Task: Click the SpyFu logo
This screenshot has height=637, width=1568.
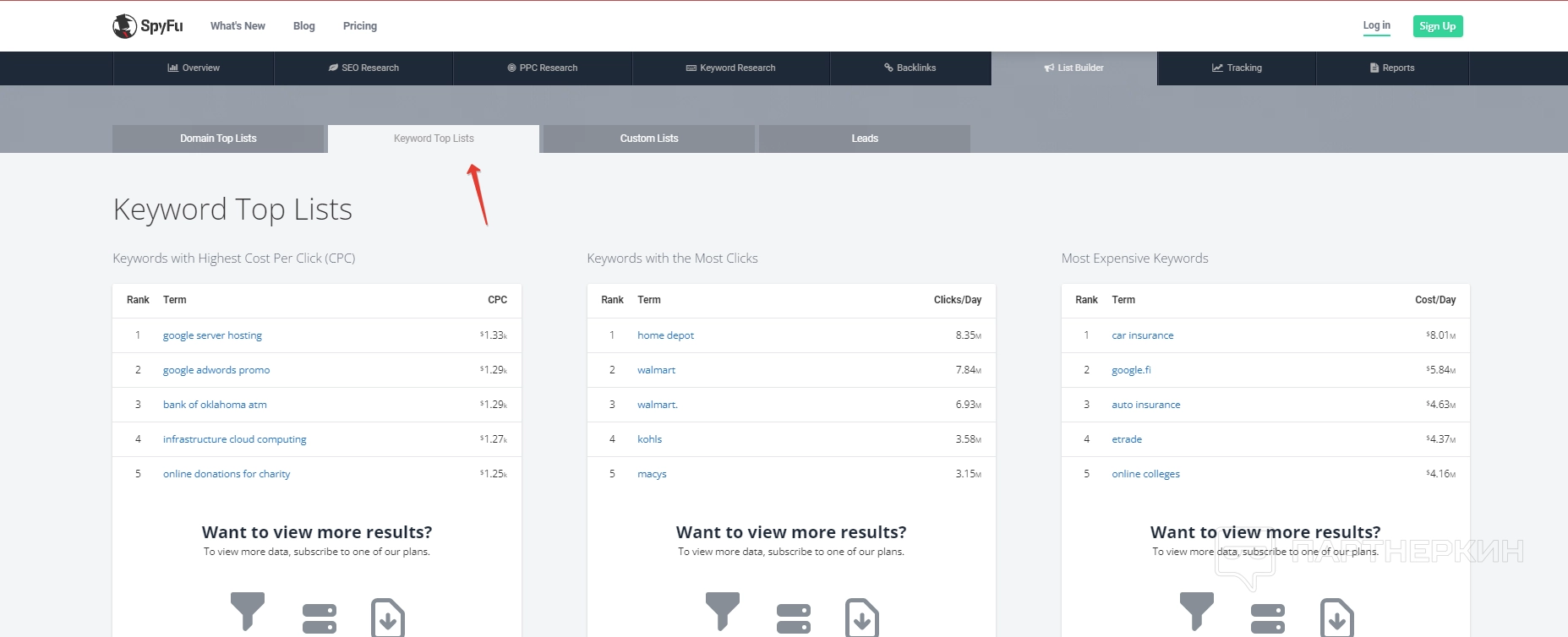Action: tap(148, 26)
